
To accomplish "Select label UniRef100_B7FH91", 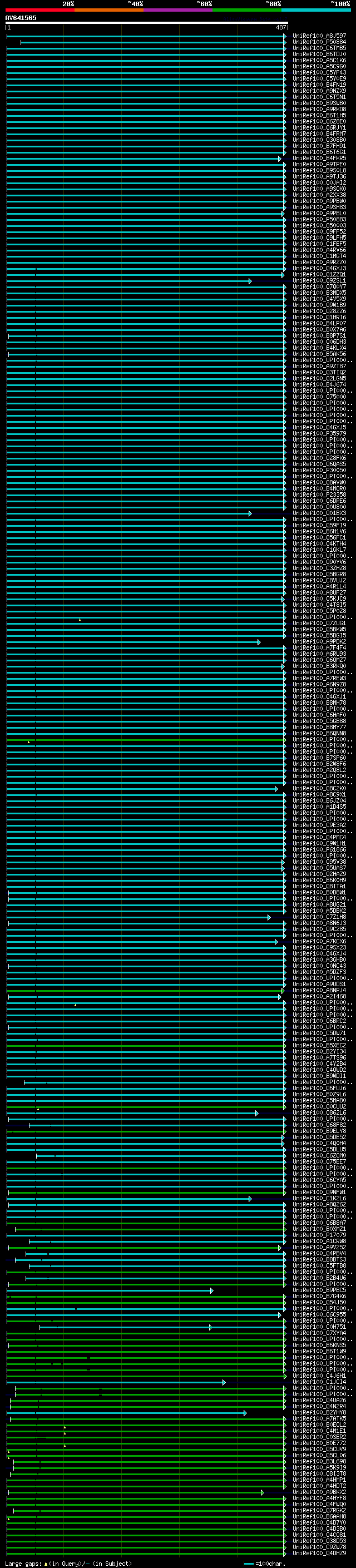I will 319,146.
